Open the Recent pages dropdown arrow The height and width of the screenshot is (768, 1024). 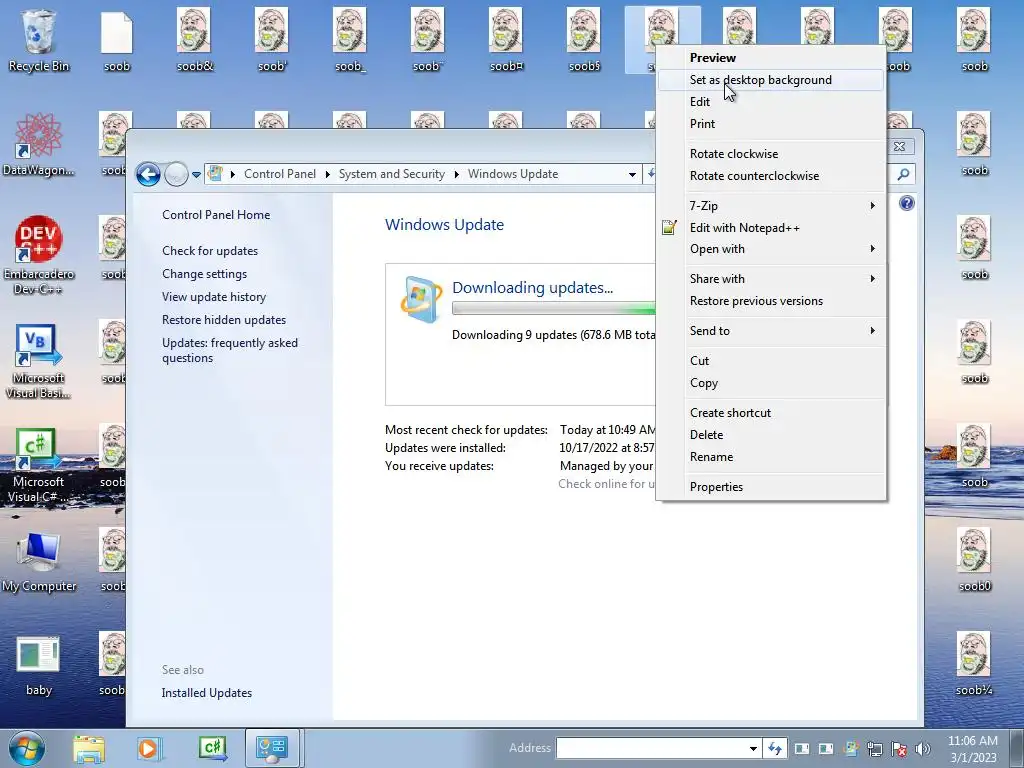click(x=196, y=175)
